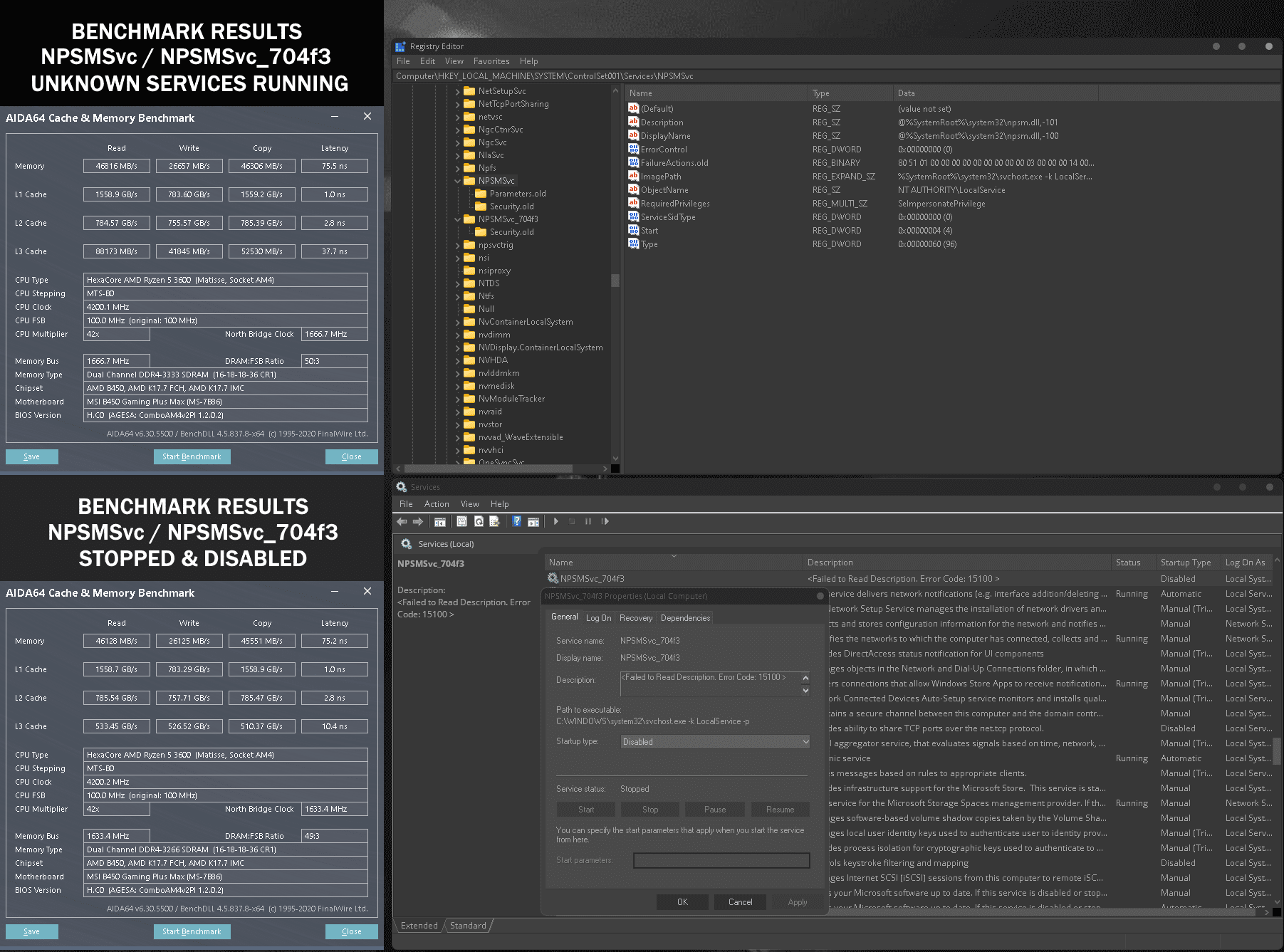Click the gear icon of NPSMSvc_704f3 service row
The height and width of the screenshot is (952, 1284).
pyautogui.click(x=553, y=578)
